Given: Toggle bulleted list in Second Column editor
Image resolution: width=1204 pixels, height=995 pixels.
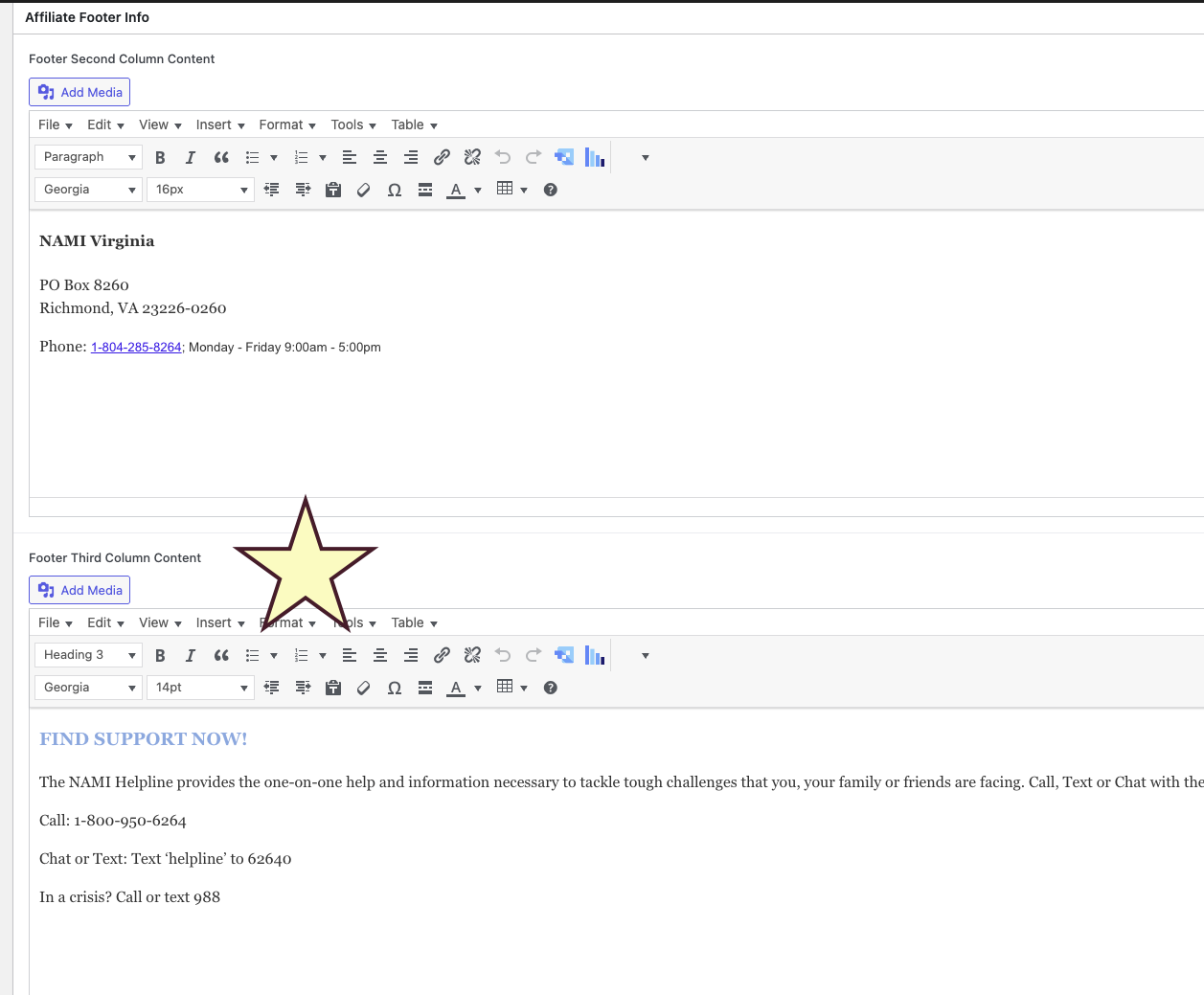Looking at the screenshot, I should (253, 157).
